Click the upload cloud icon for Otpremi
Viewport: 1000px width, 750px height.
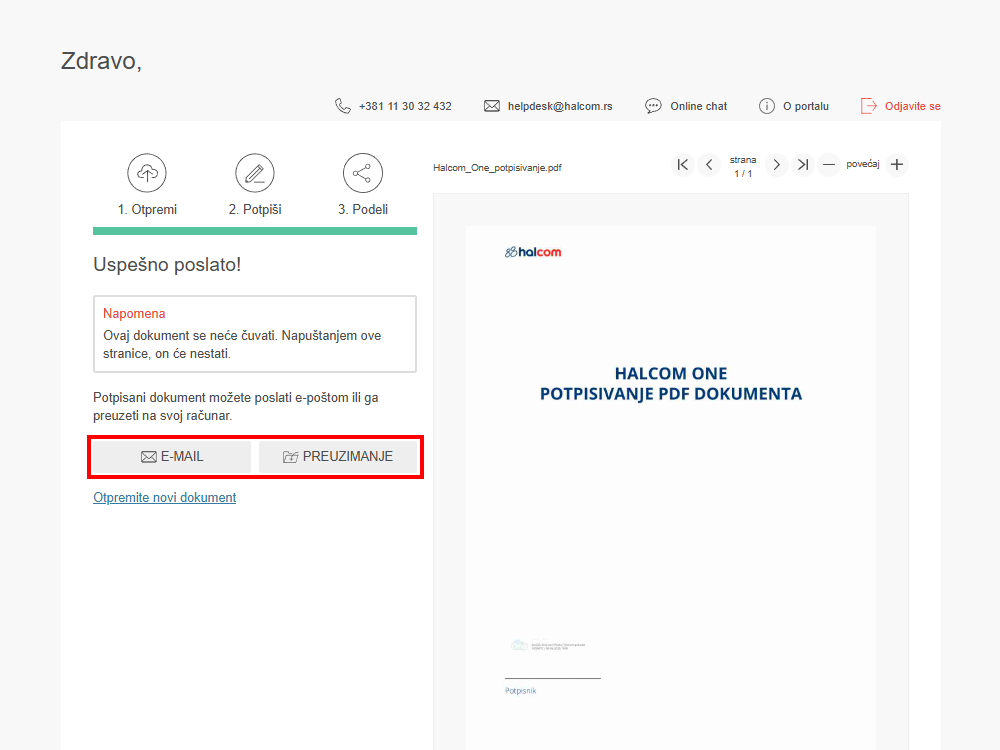coord(147,173)
